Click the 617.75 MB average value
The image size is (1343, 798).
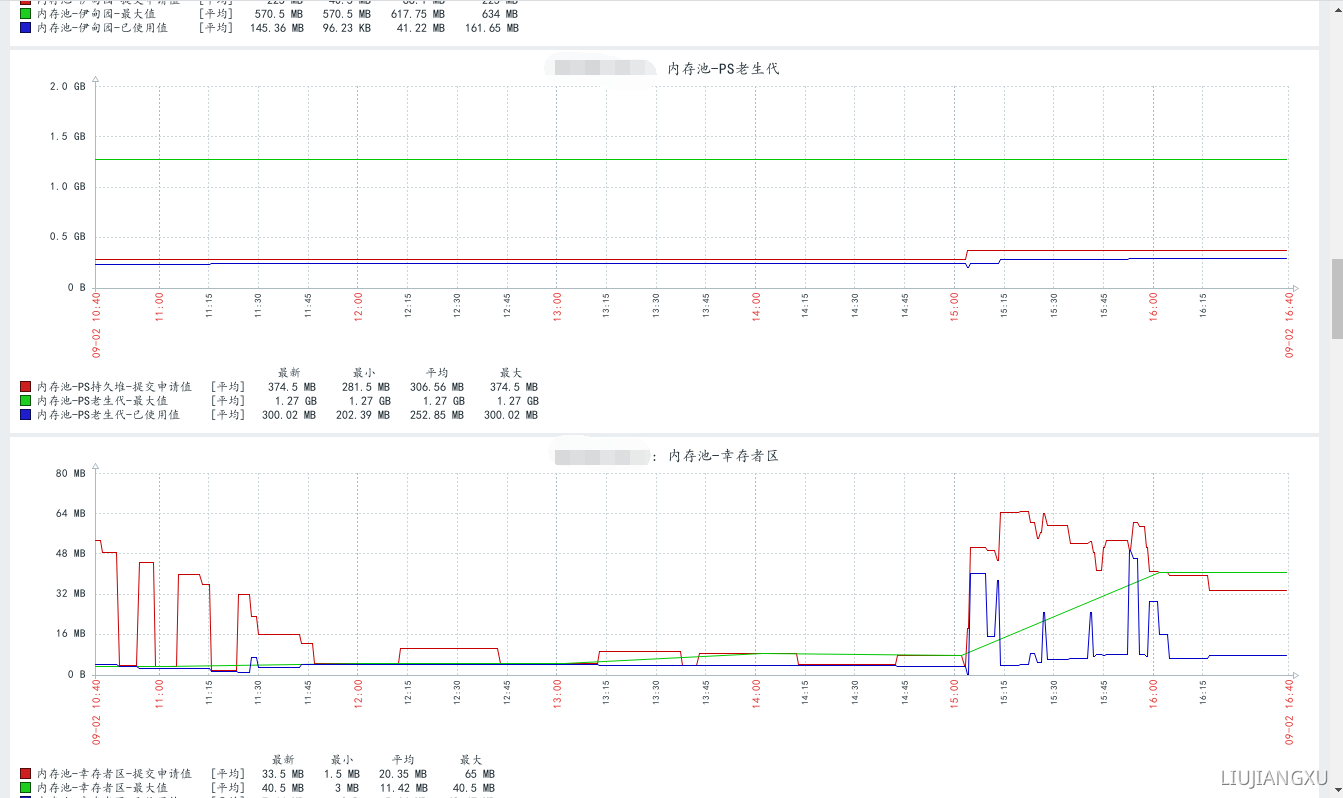coord(418,15)
